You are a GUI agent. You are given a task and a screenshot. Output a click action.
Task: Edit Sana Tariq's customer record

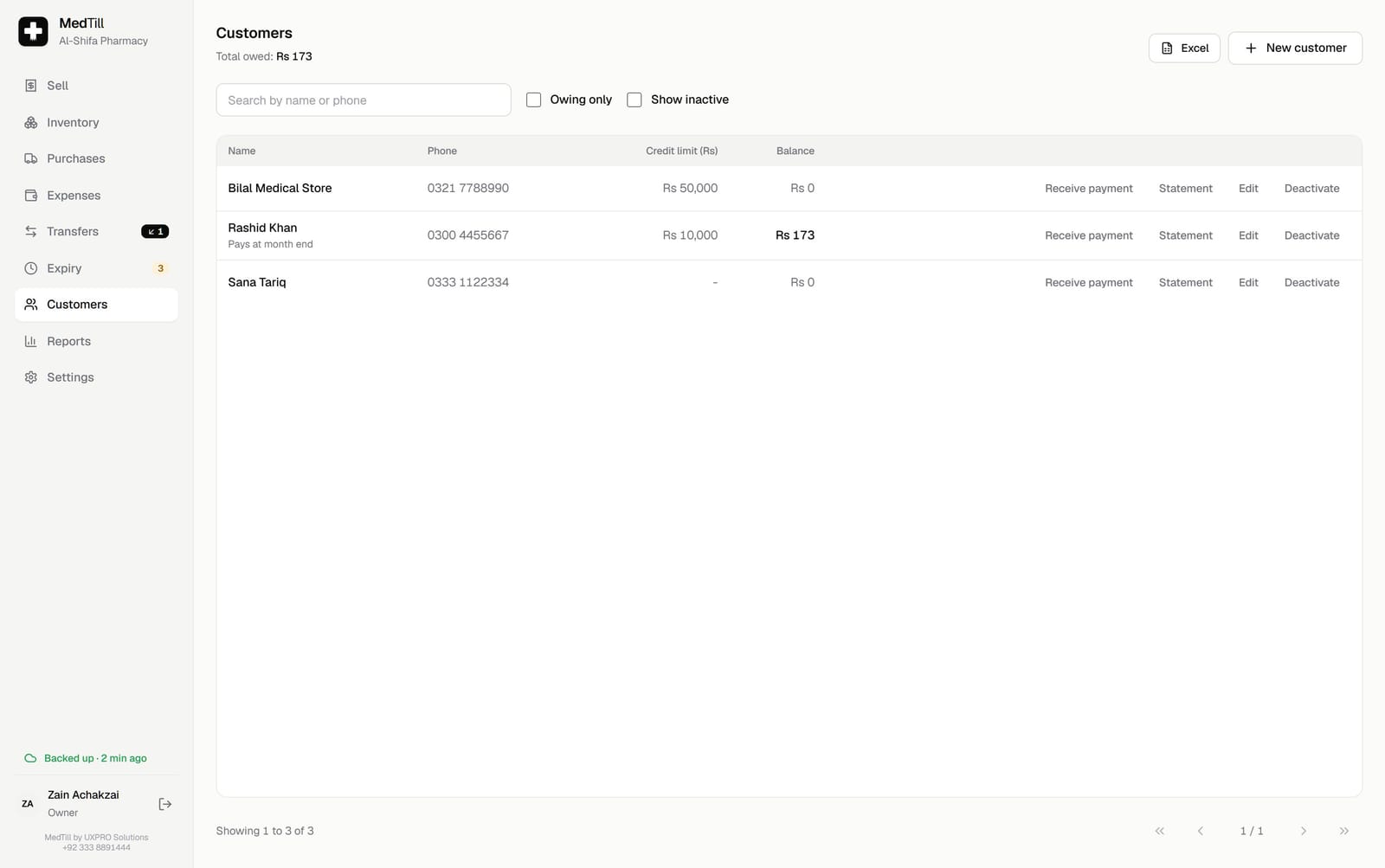(1248, 282)
